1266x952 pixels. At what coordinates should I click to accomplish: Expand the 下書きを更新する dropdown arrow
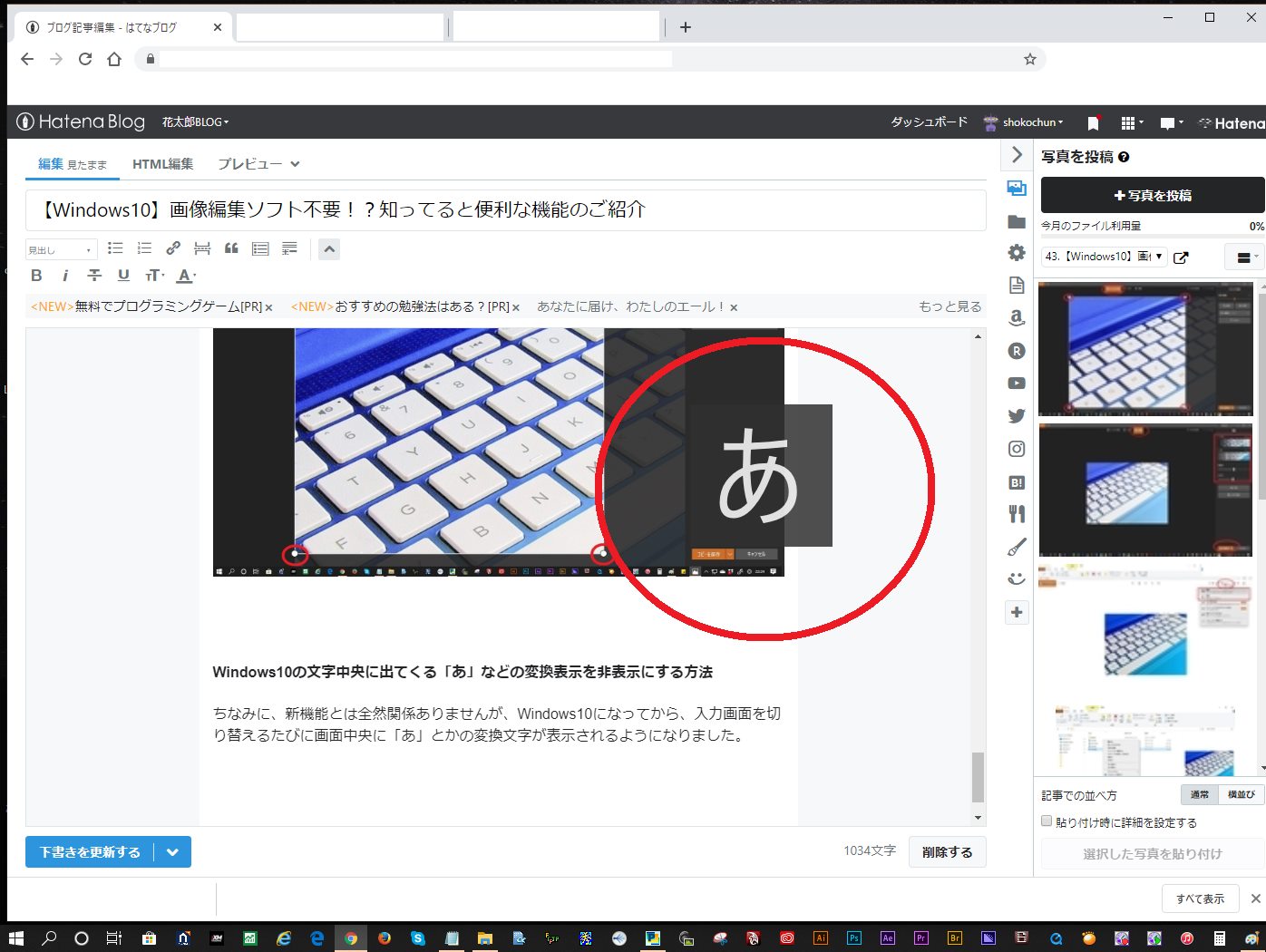pyautogui.click(x=174, y=851)
